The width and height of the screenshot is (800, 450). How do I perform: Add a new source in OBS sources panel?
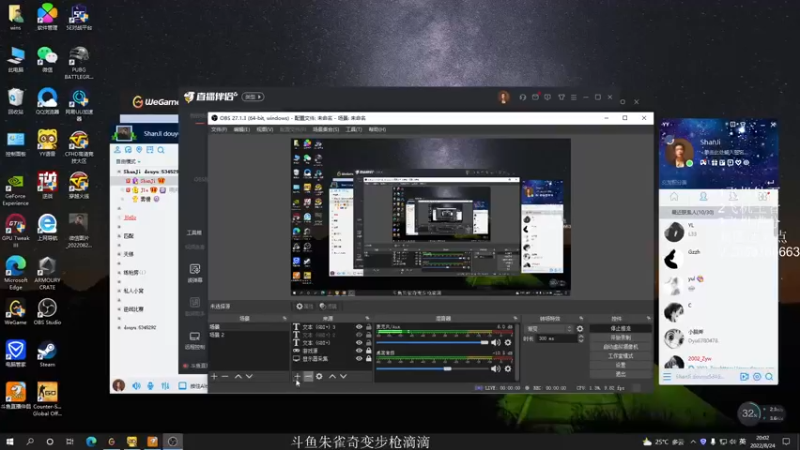click(297, 377)
